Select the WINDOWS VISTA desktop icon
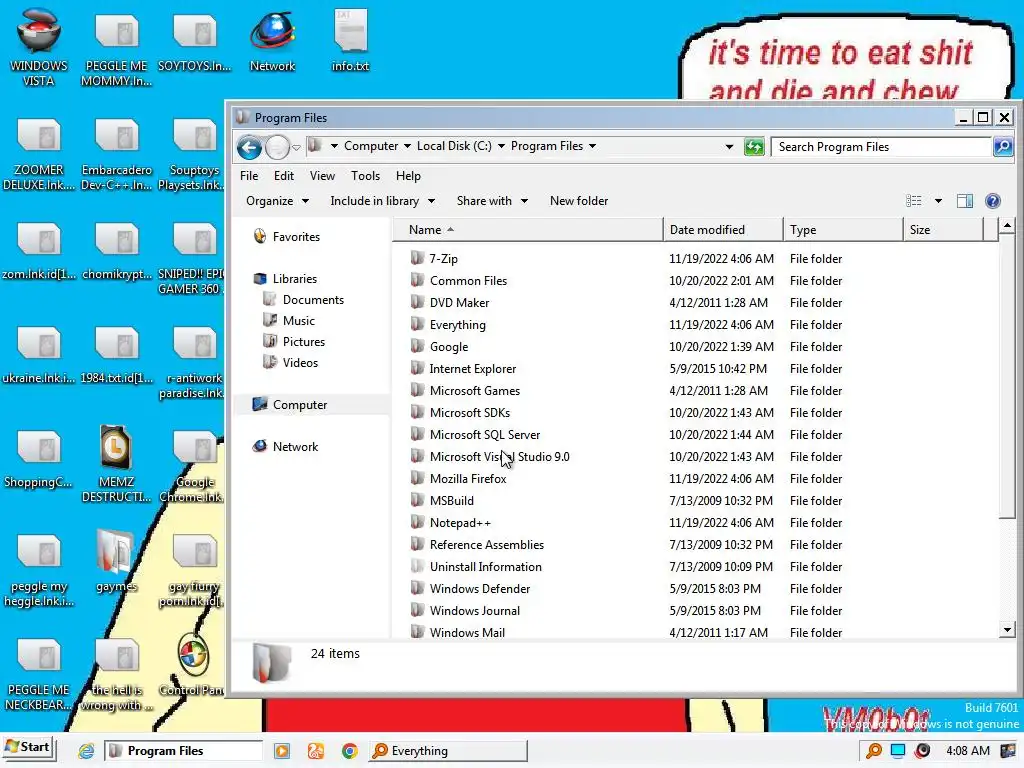The height and width of the screenshot is (768, 1024). (x=39, y=48)
